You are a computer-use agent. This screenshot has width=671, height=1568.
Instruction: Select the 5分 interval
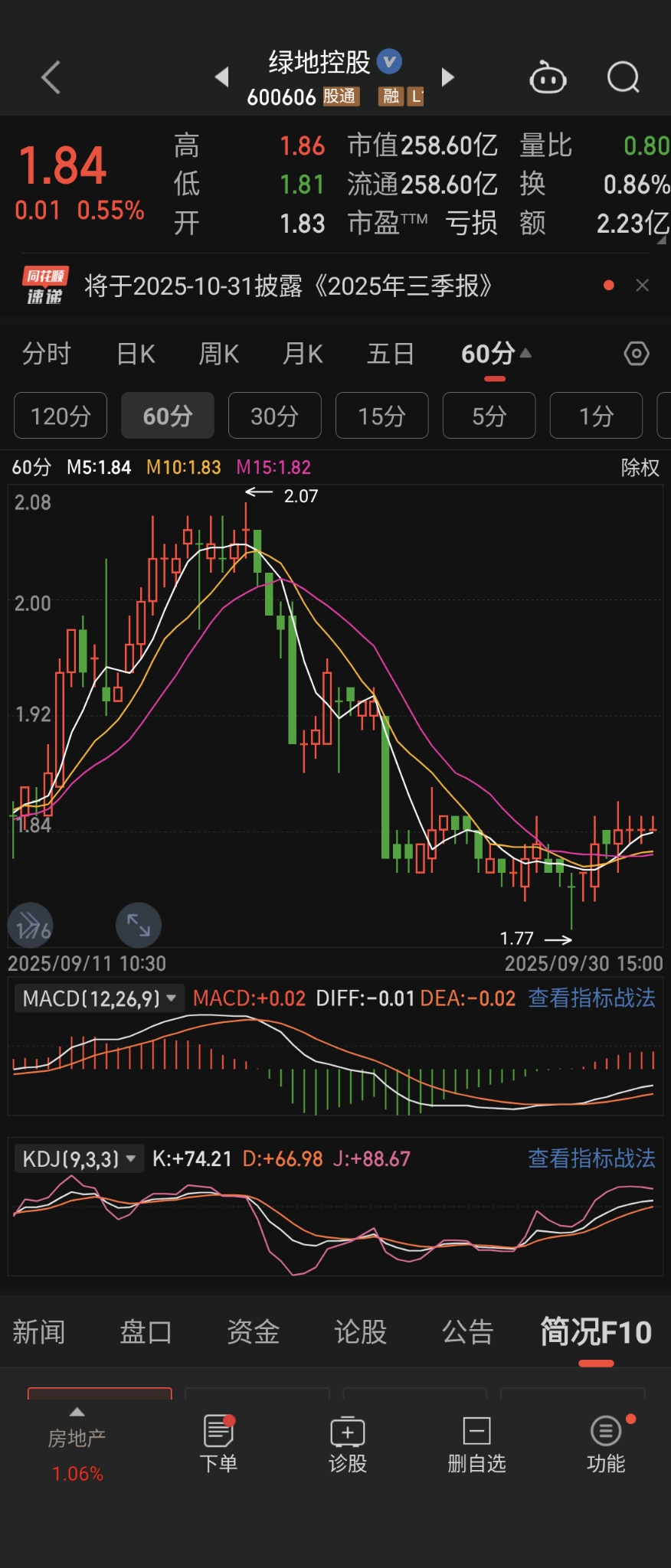click(489, 416)
